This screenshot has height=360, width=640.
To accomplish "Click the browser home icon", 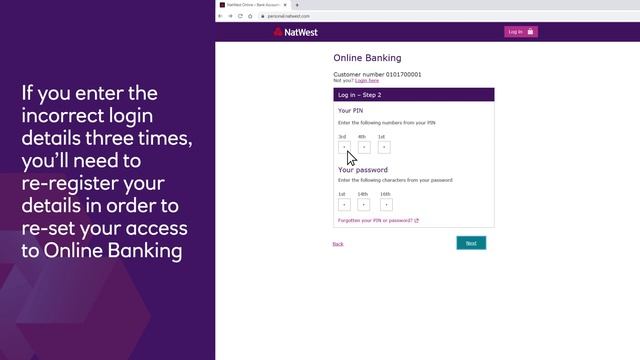I will [x=250, y=16].
